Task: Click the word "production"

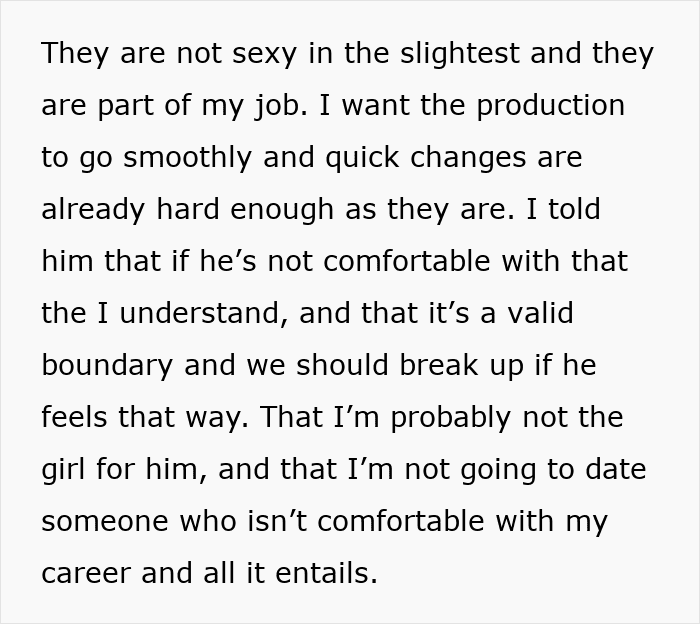Action: click(541, 105)
